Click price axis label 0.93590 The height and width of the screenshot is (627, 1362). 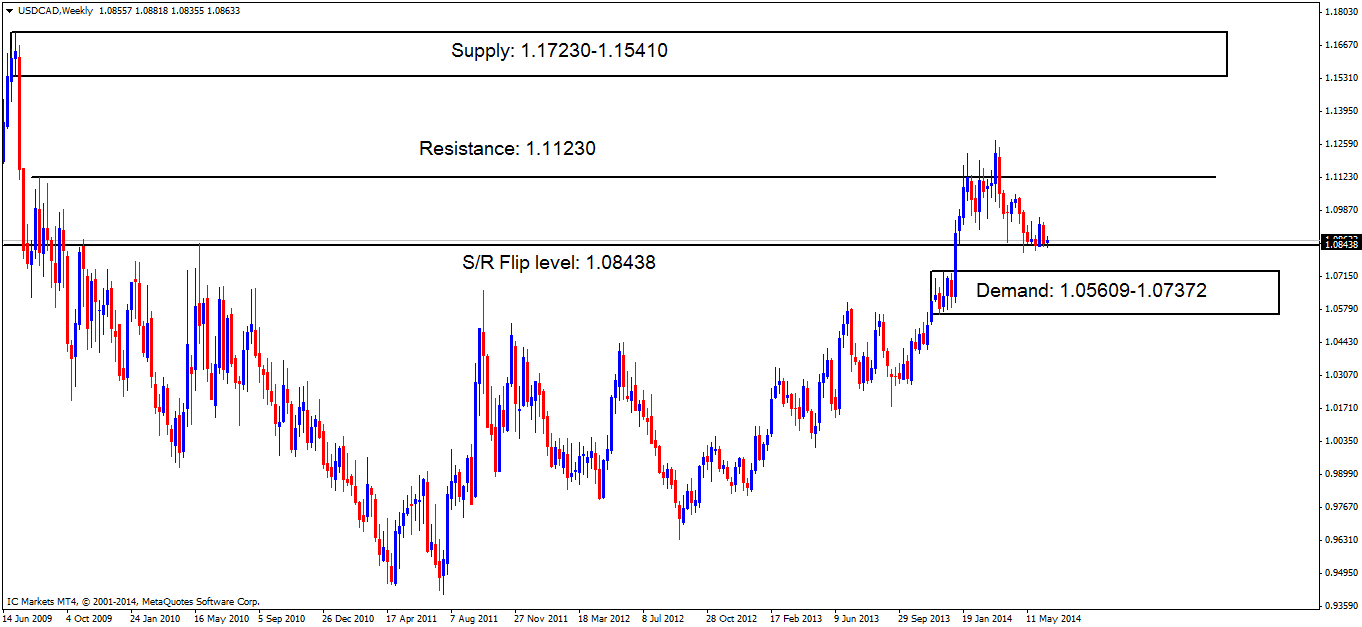coord(1340,606)
